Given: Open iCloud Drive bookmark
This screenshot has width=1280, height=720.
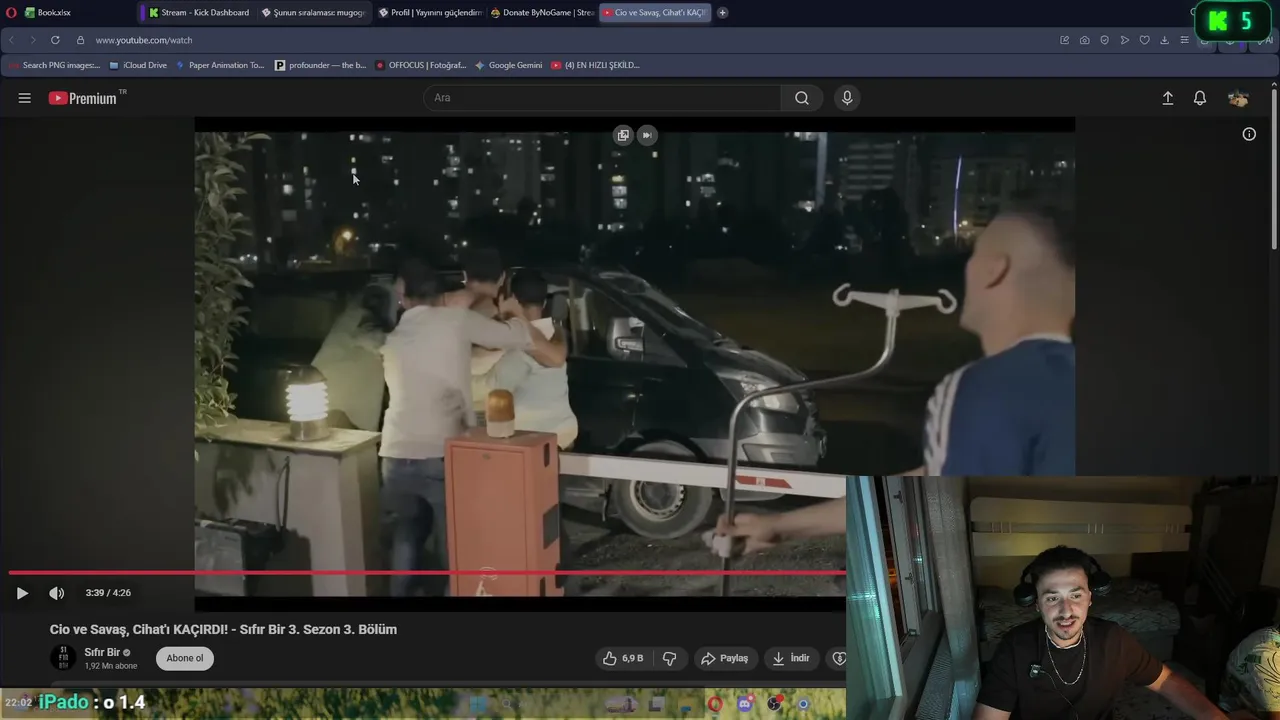Looking at the screenshot, I should 138,65.
